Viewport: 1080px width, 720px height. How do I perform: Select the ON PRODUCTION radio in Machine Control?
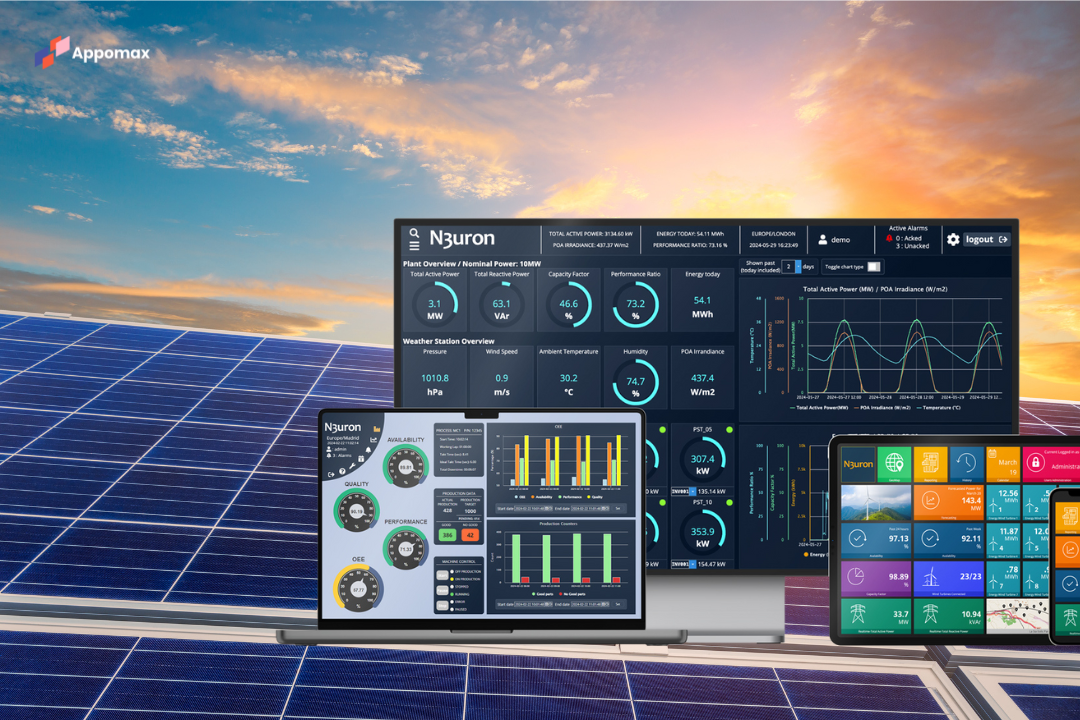coord(451,579)
